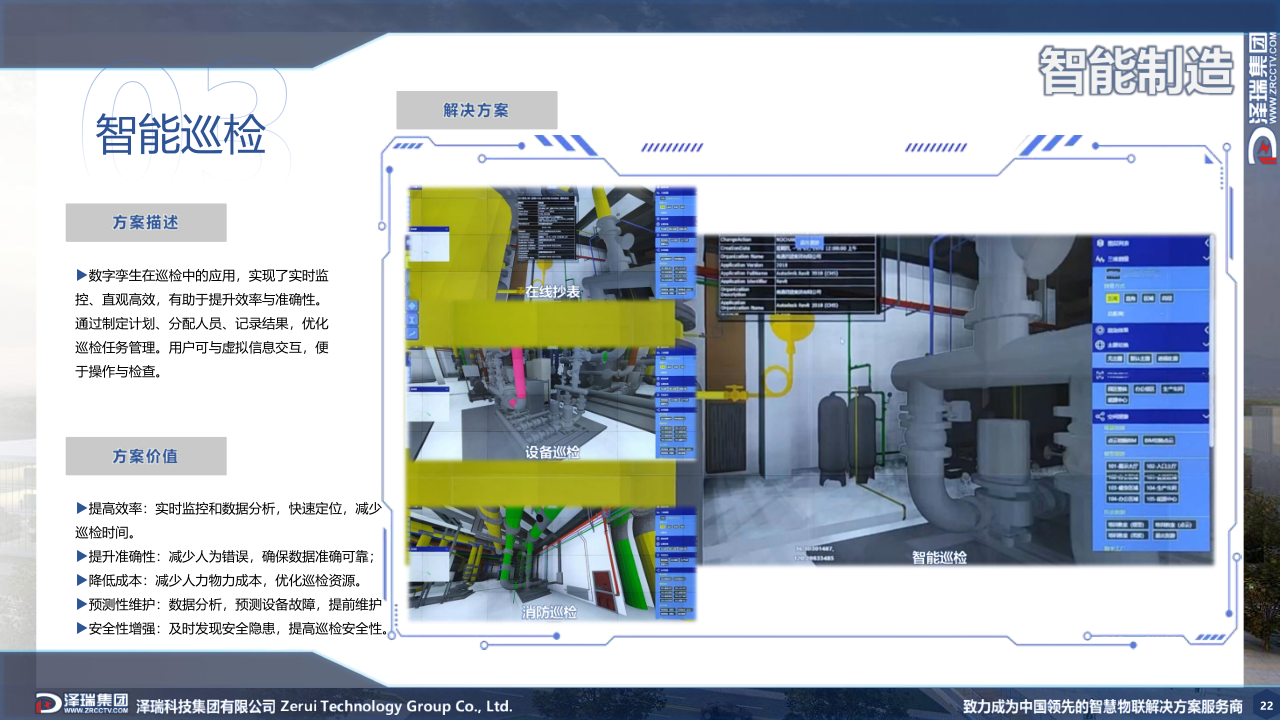Collapse the top side panel section via its chevron

pos(1206,243)
